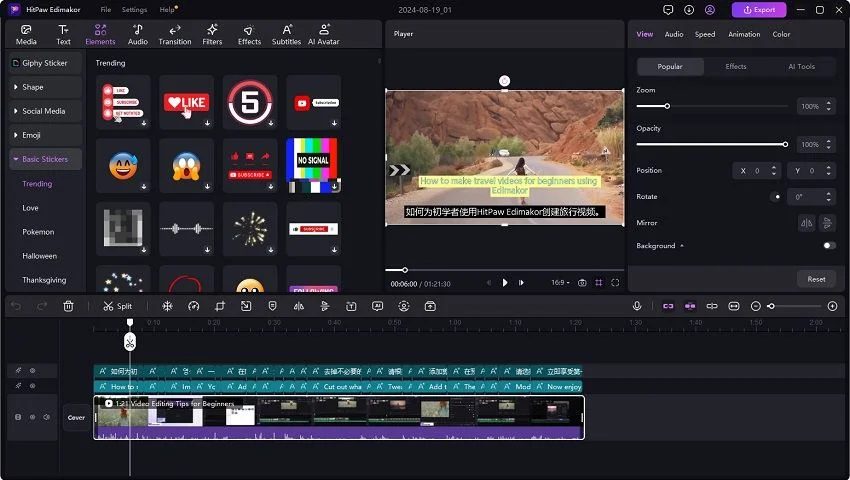
Task: Select the Audio library icon
Action: click(x=138, y=35)
